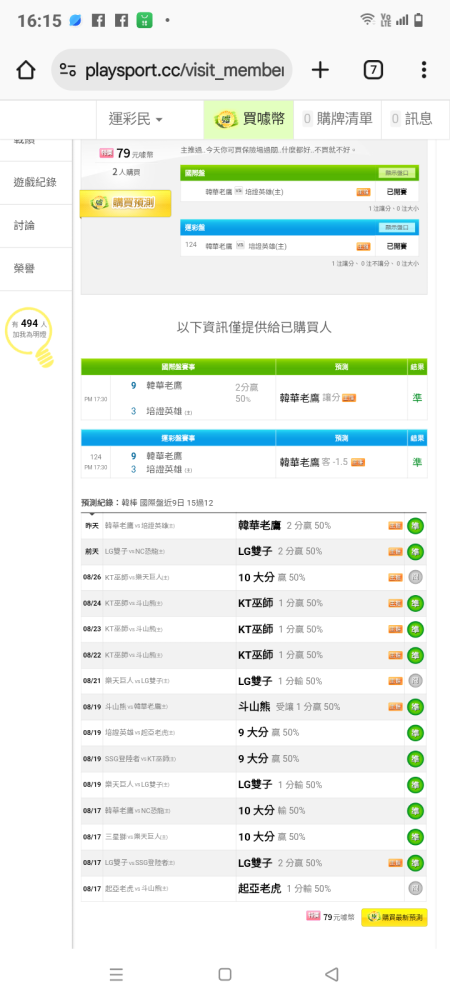Open the 買噱幣 tab
Viewport: 450px width, 1000px height.
(249, 119)
